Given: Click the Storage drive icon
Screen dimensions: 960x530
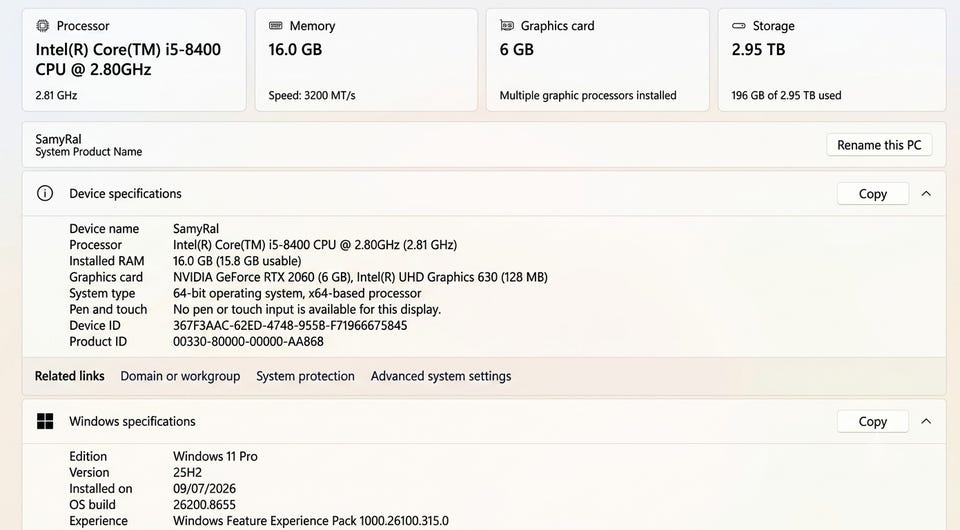Looking at the screenshot, I should [739, 26].
